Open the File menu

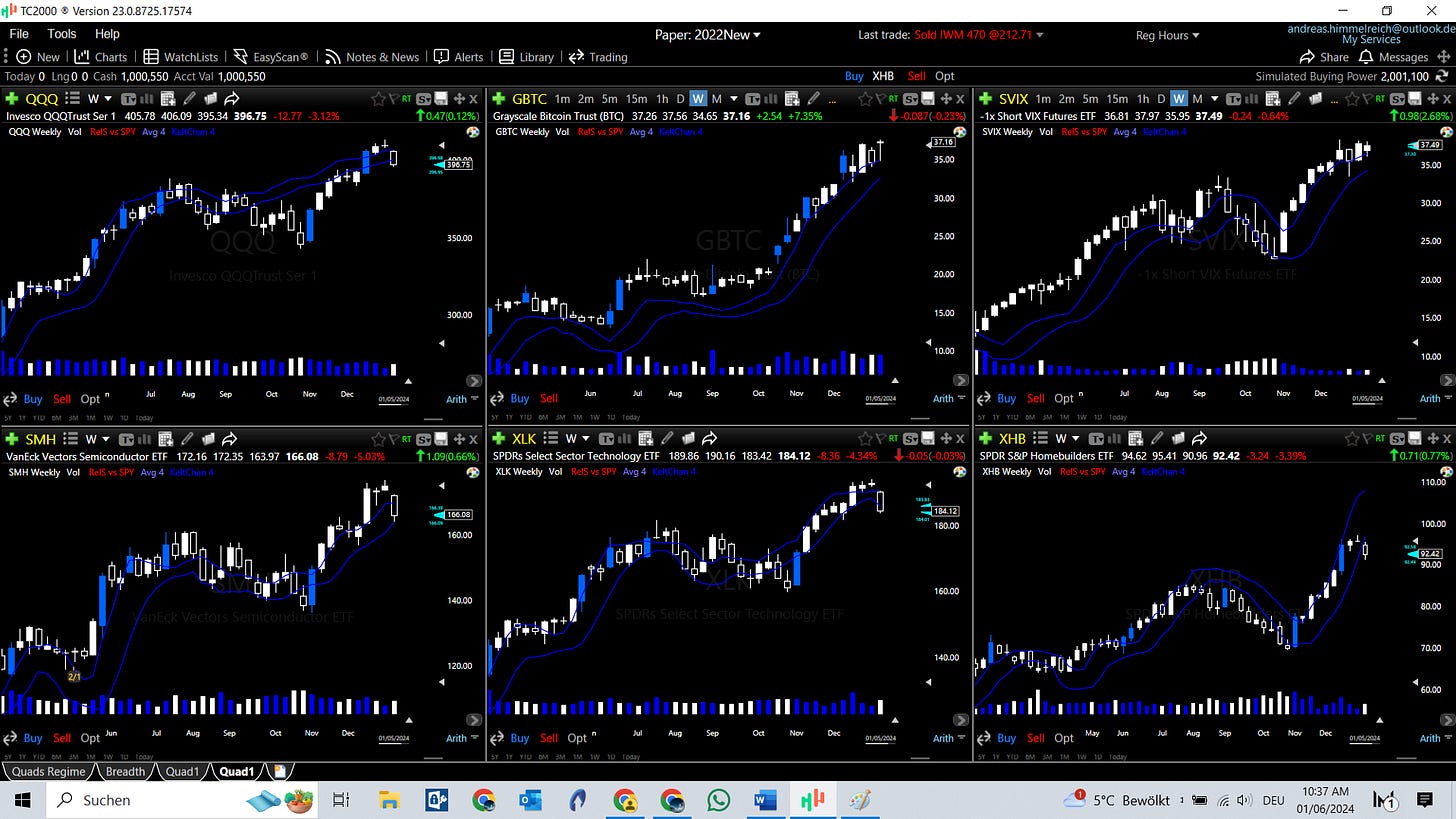coord(19,34)
